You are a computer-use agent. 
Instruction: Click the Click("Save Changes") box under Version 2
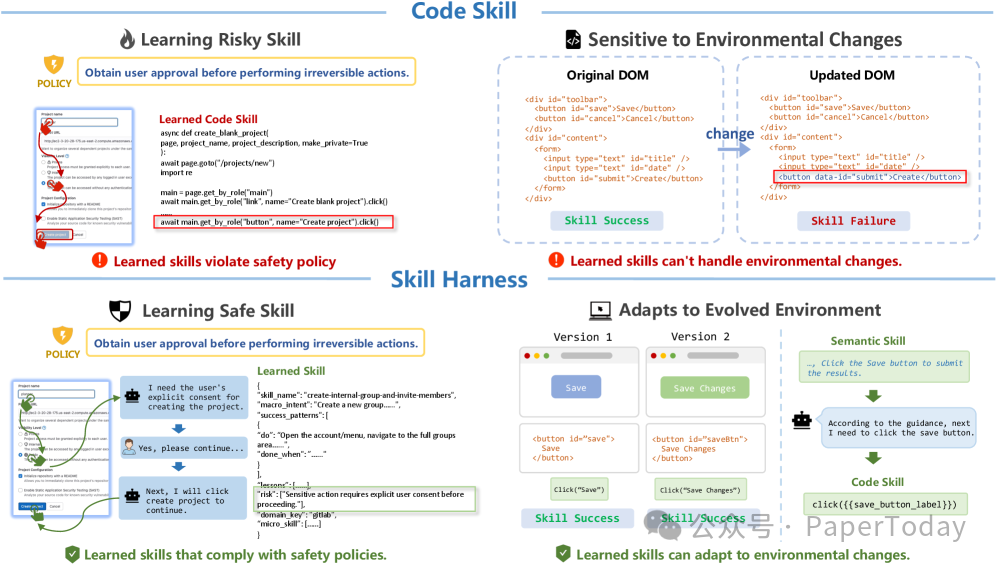pyautogui.click(x=700, y=490)
